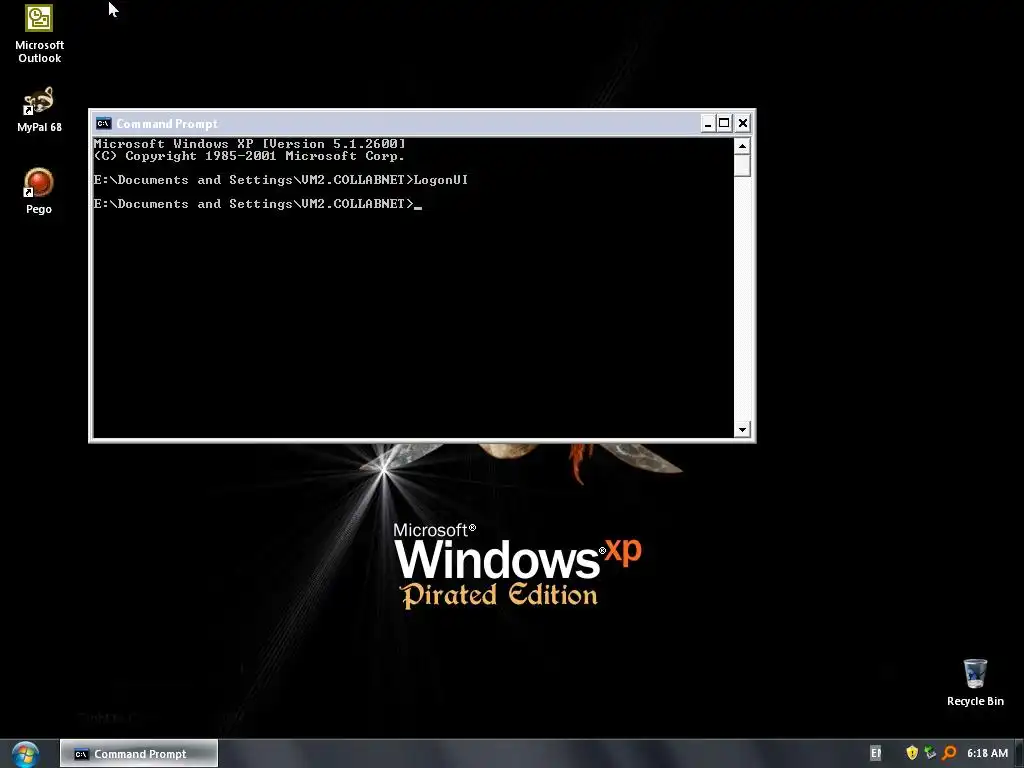This screenshot has height=768, width=1024.
Task: Click the safely remove hardware tray icon
Action: 931,753
